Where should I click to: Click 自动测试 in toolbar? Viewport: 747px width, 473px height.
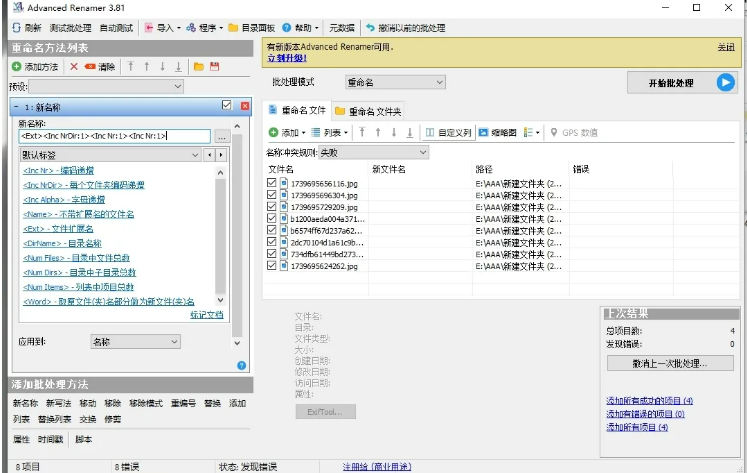116,28
